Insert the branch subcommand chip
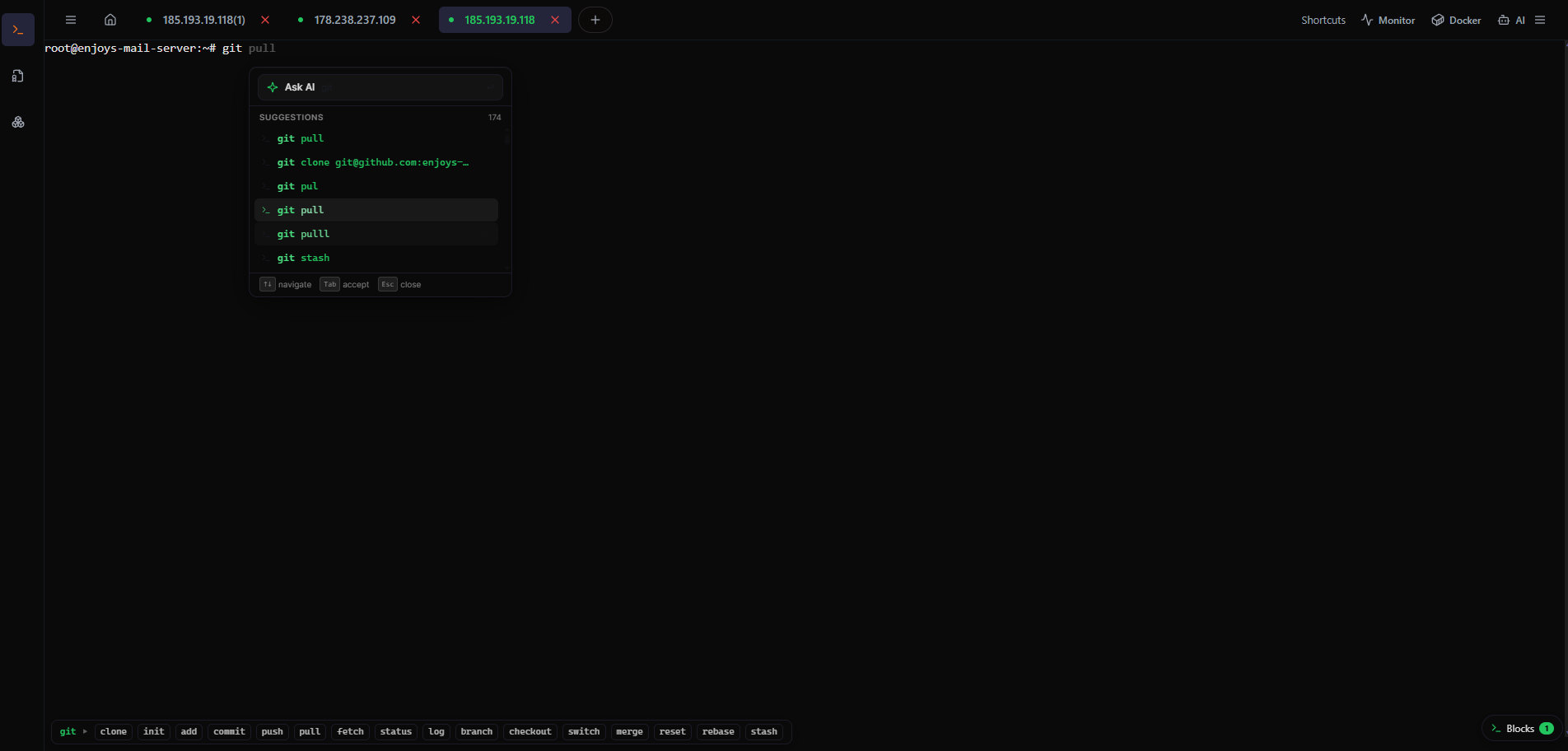The width and height of the screenshot is (1568, 751). coord(477,731)
